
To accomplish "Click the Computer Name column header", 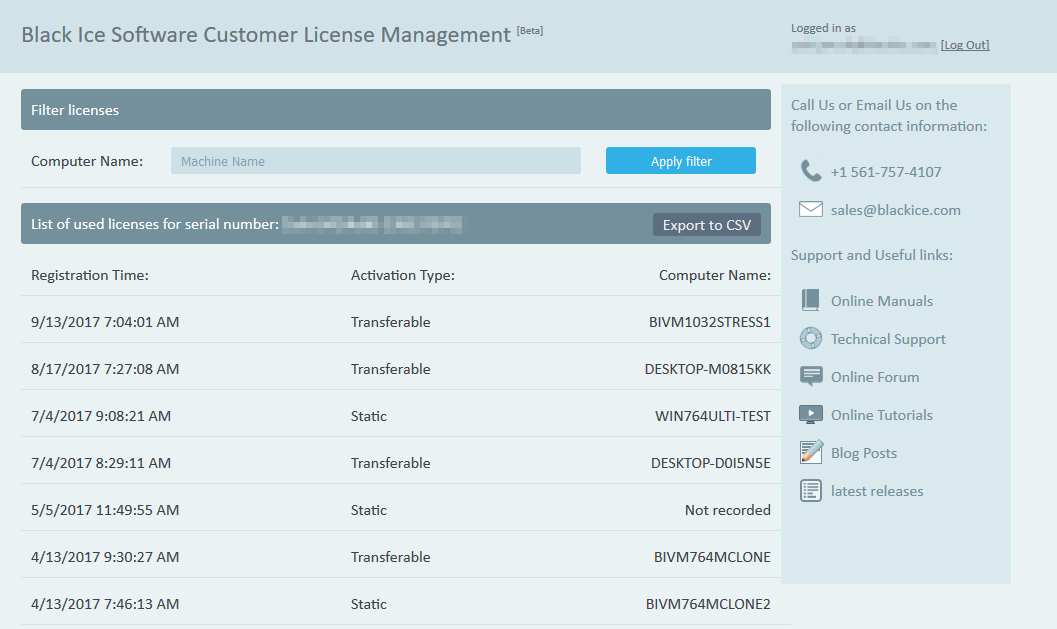I will point(715,275).
